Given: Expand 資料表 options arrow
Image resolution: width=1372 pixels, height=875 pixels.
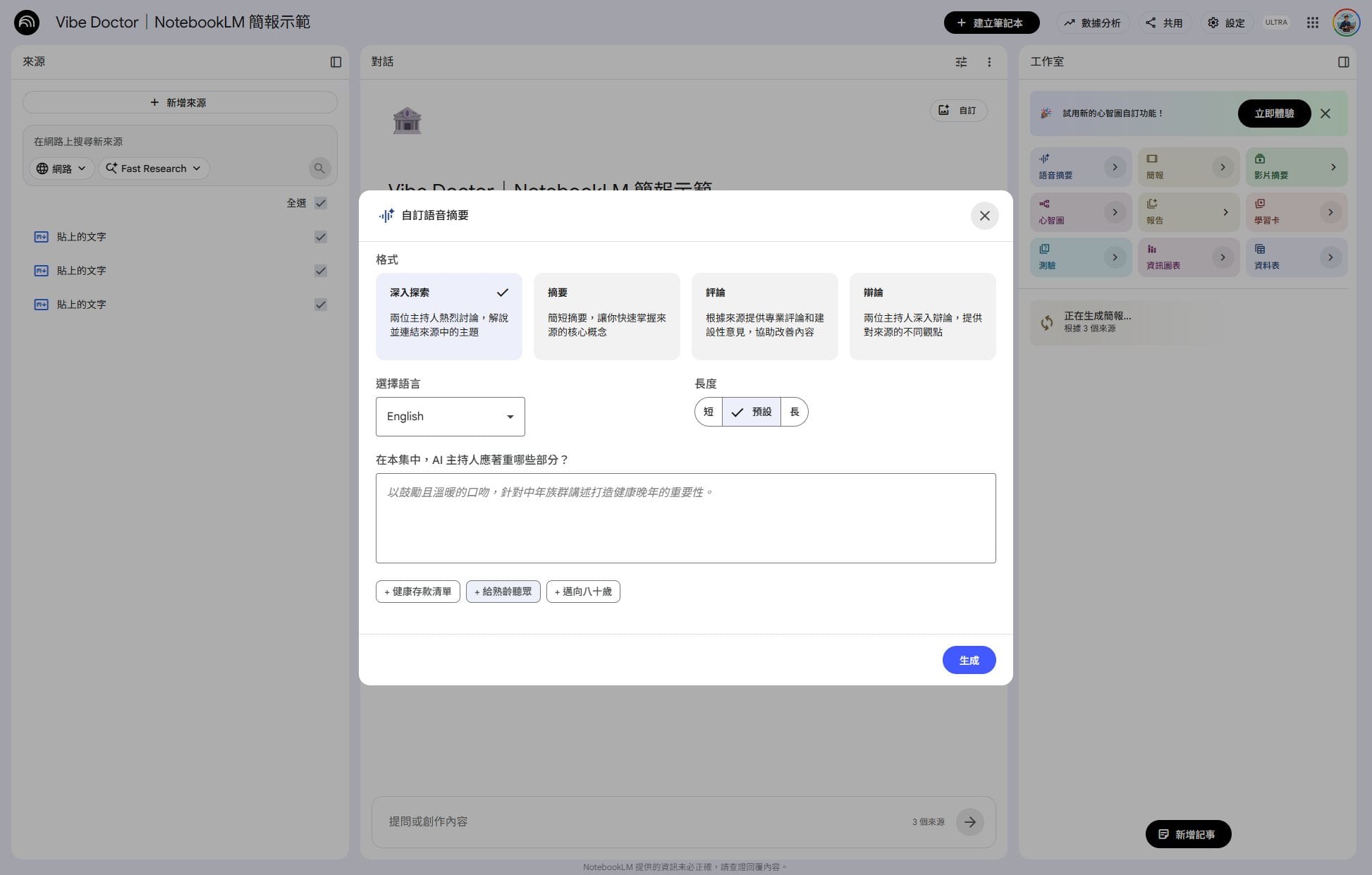Looking at the screenshot, I should pyautogui.click(x=1330, y=257).
